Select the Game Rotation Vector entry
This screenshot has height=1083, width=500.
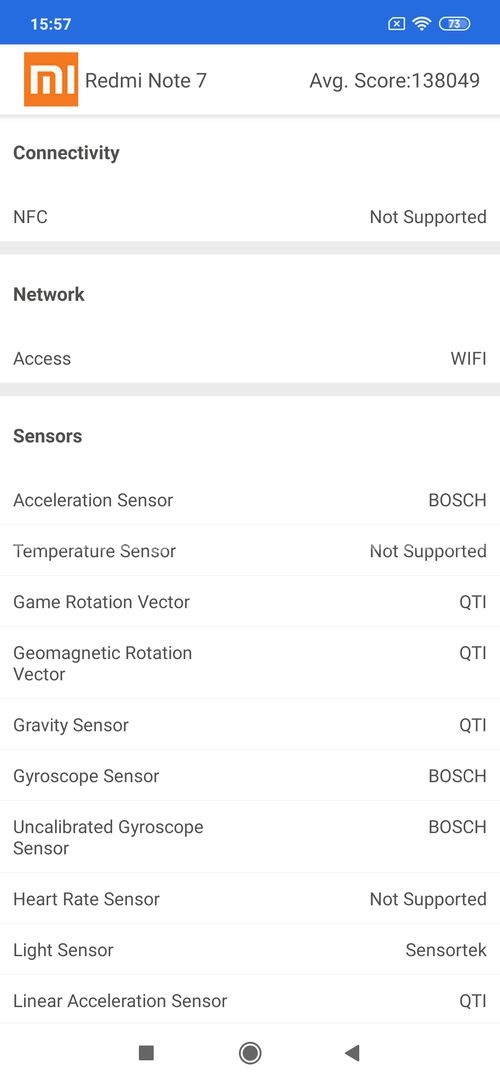[250, 602]
